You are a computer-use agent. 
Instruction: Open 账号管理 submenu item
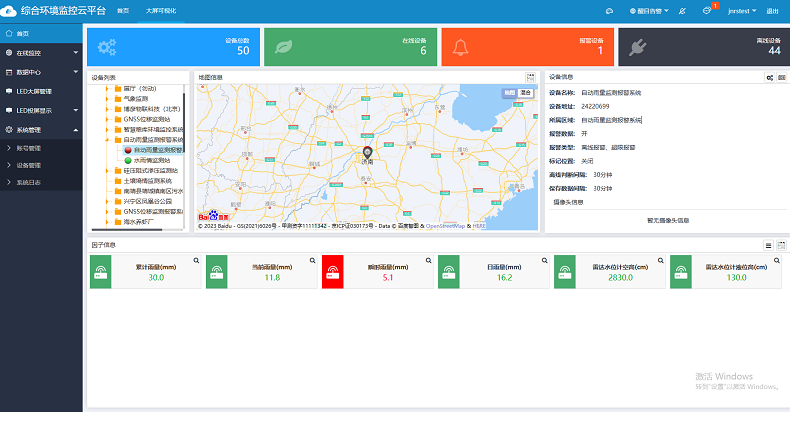(x=41, y=148)
